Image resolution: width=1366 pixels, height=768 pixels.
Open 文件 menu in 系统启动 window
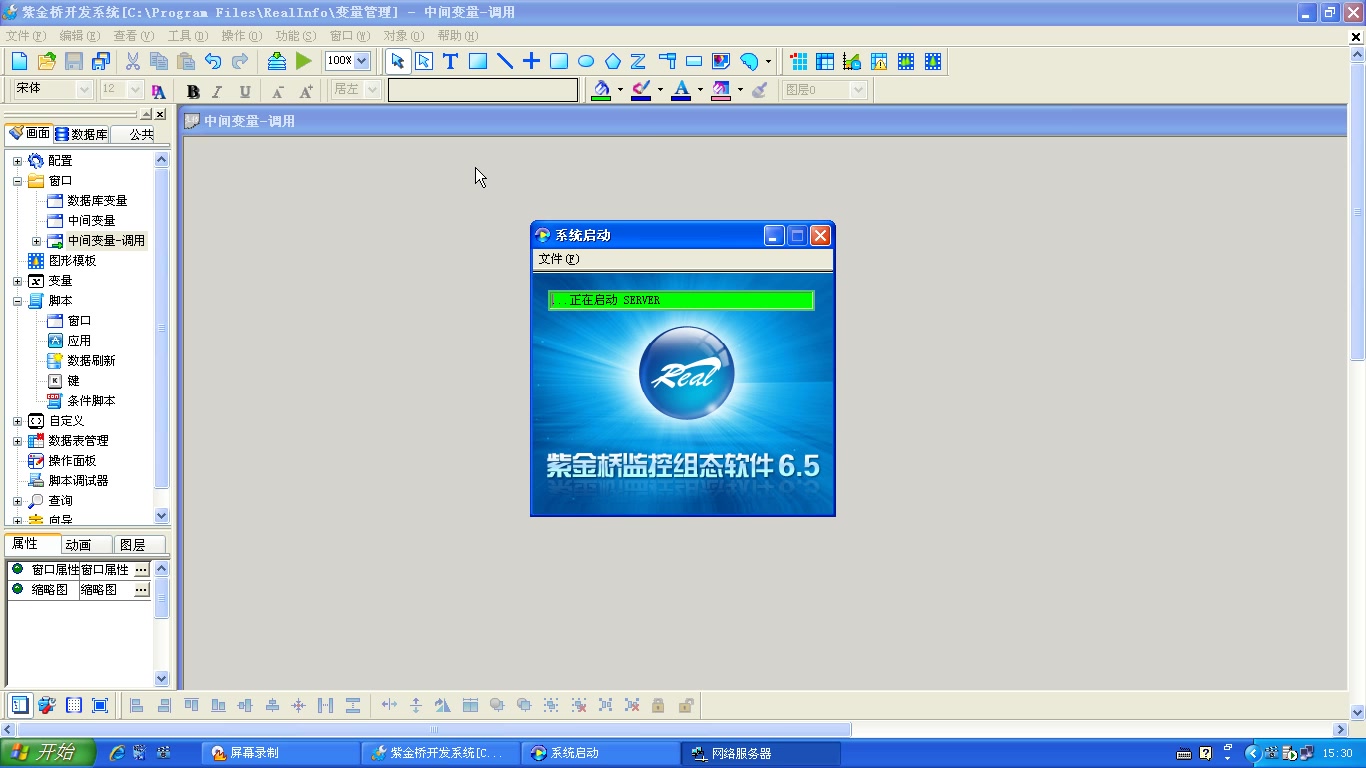point(559,259)
